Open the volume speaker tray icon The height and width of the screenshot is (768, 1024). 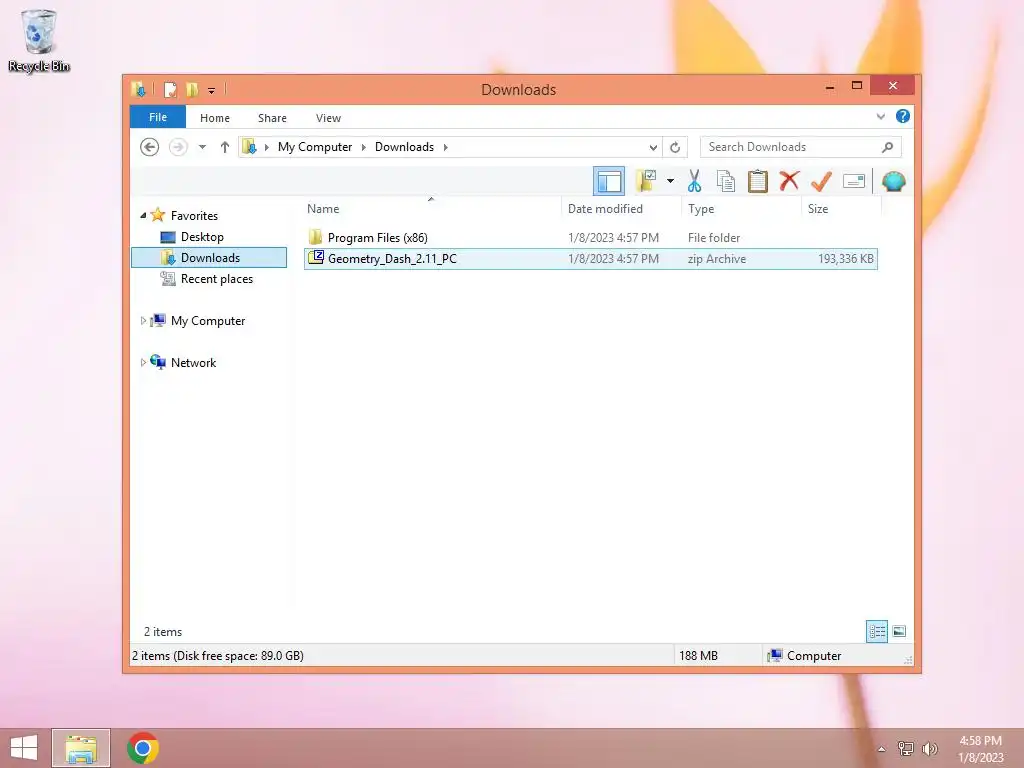930,748
